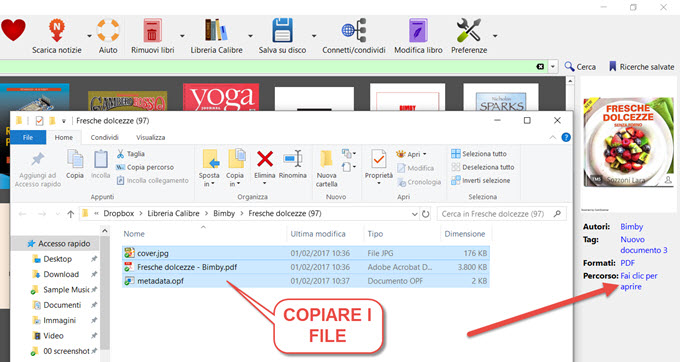The image size is (680, 362).
Task: Click Deseleziona tutto command
Action: coord(483,167)
